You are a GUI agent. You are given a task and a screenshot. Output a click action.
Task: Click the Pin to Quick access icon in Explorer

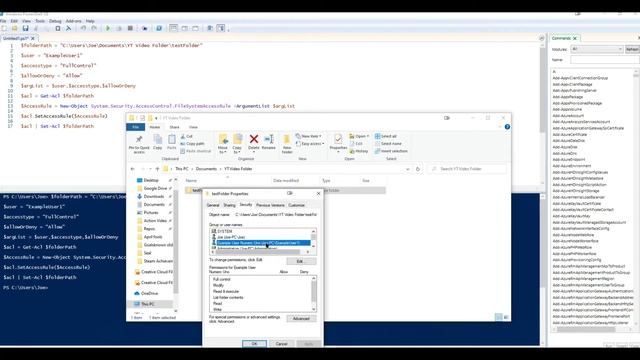[x=139, y=140]
